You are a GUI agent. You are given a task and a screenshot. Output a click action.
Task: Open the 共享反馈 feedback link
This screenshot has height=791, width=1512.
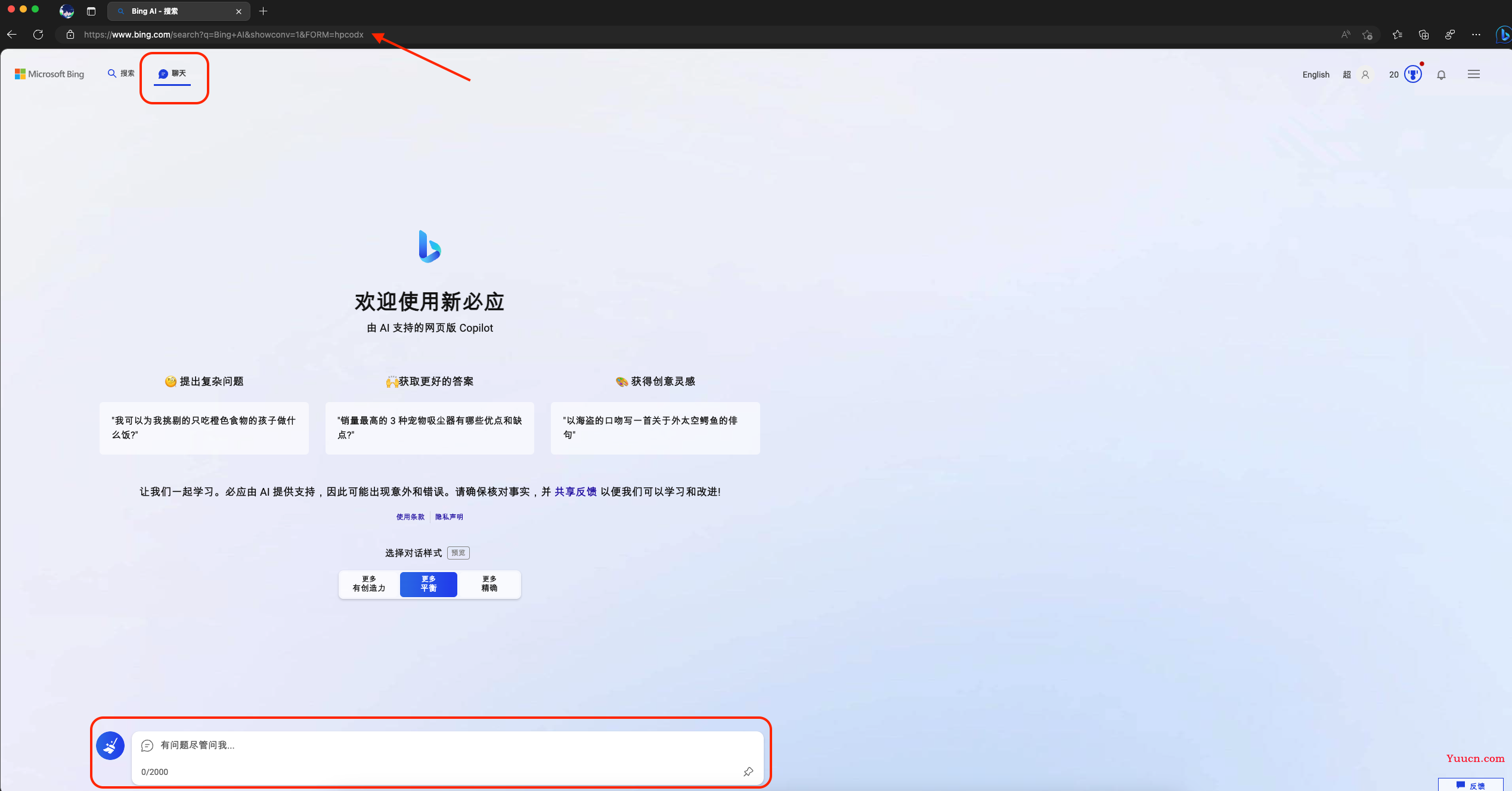(x=575, y=492)
